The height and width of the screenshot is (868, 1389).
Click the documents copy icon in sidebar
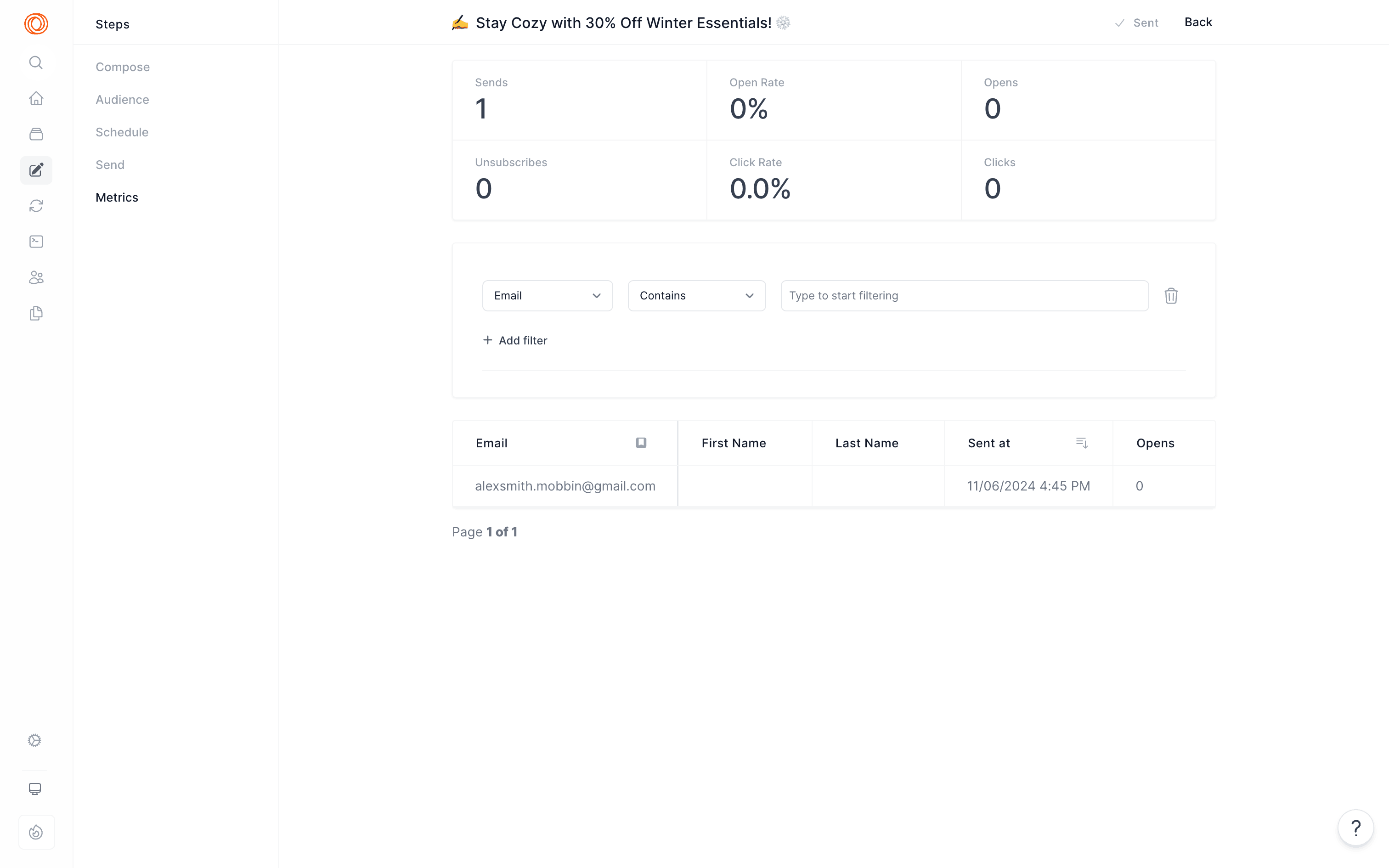coord(35,313)
